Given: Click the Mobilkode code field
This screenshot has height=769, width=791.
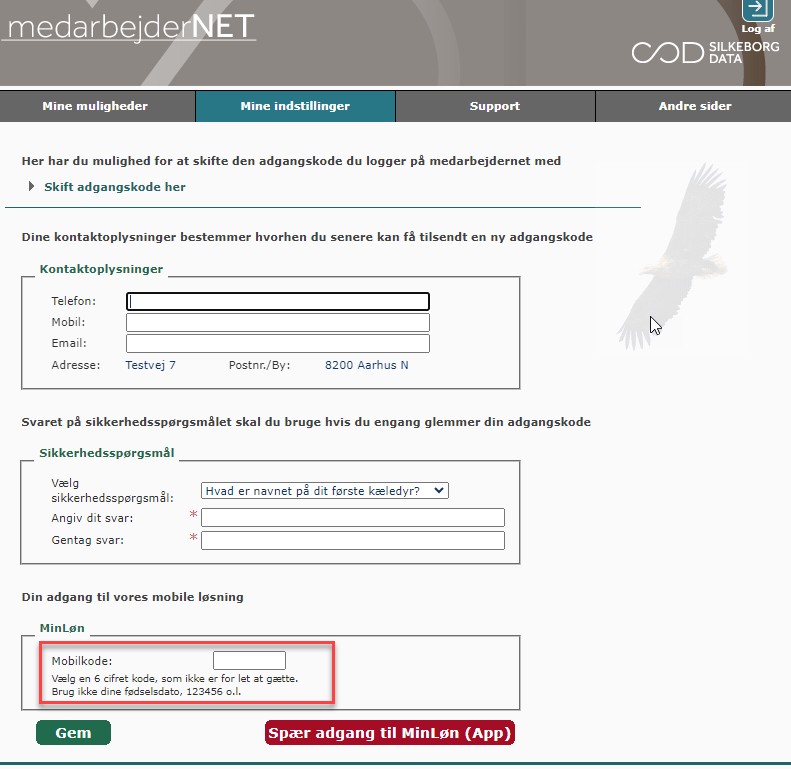Looking at the screenshot, I should 249,661.
